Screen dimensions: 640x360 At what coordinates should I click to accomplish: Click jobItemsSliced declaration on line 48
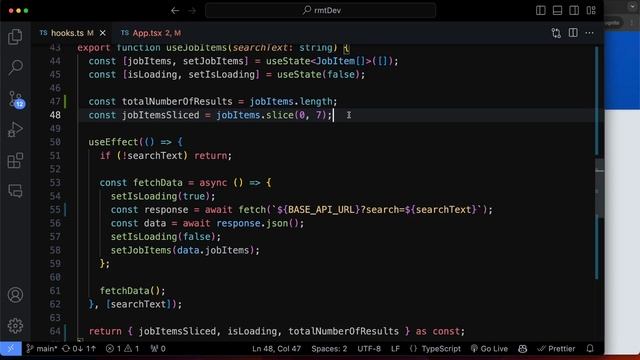coord(160,115)
